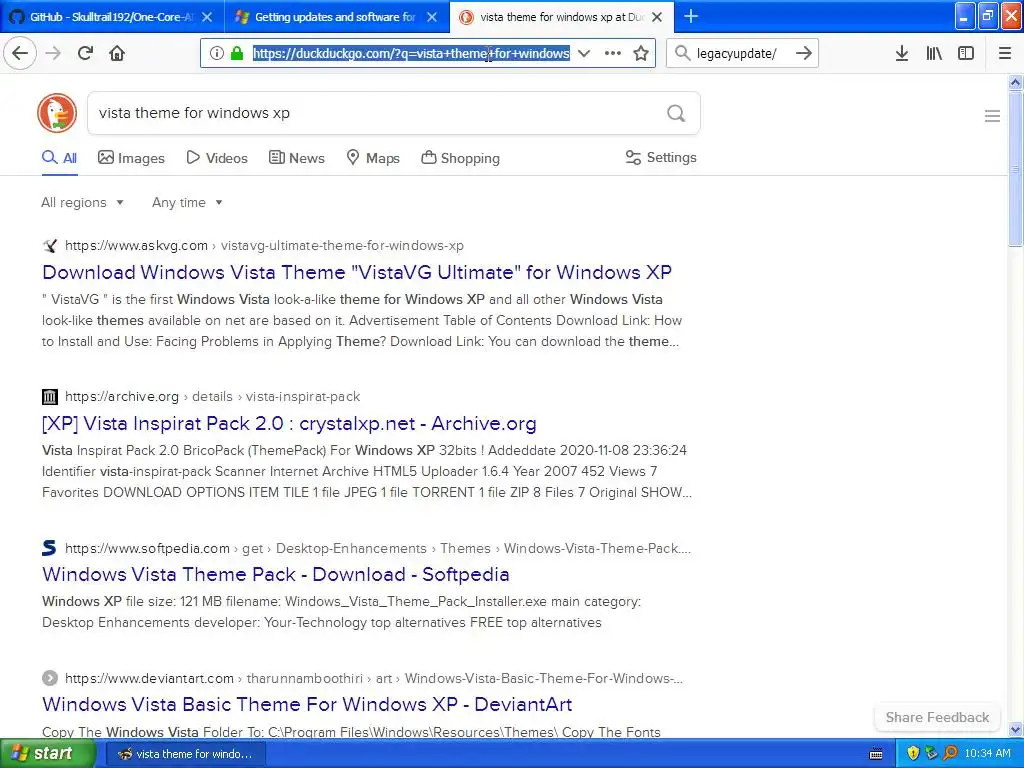Open the Windows Start menu

coord(48,754)
